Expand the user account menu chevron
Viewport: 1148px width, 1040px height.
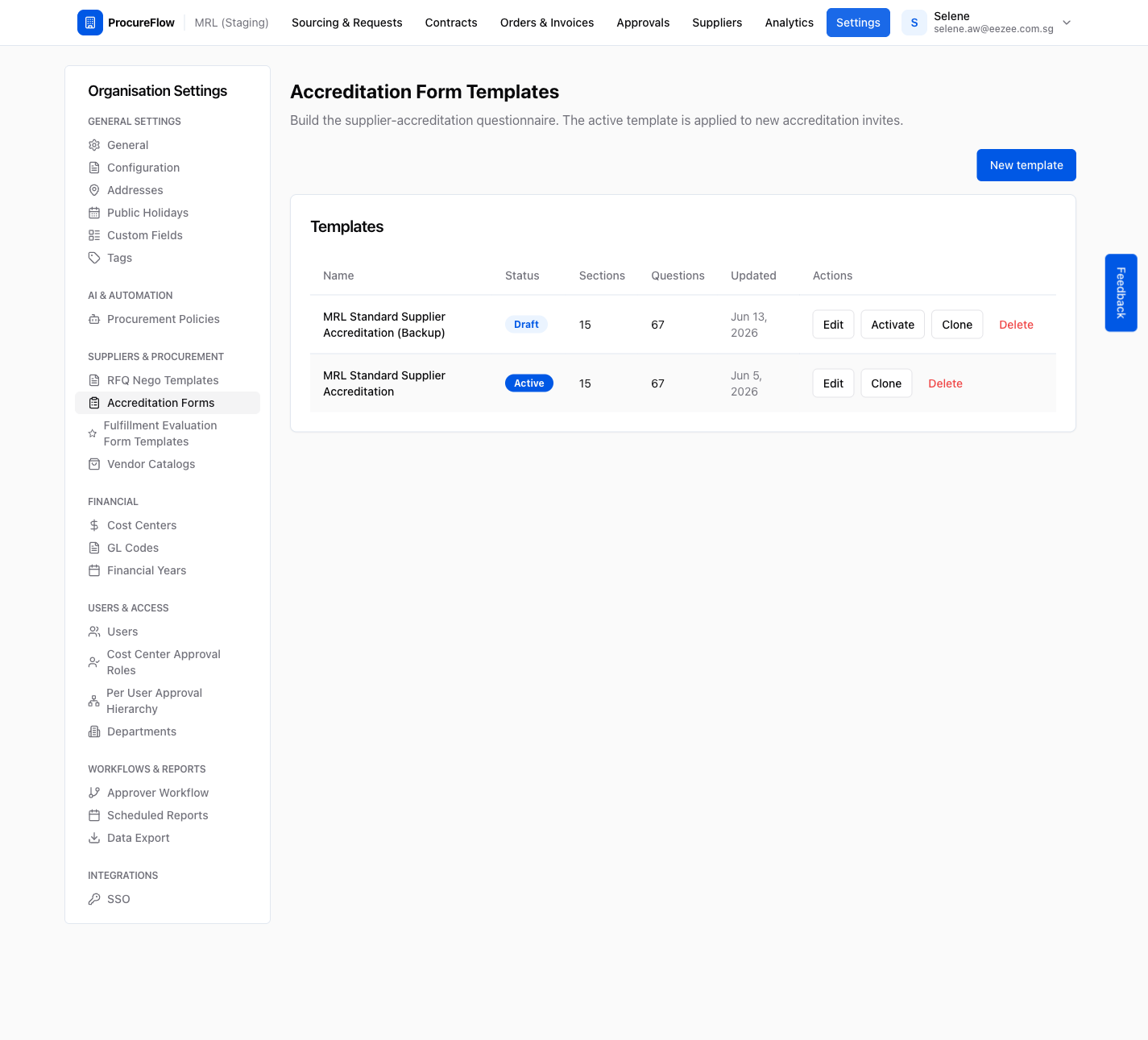click(1067, 23)
